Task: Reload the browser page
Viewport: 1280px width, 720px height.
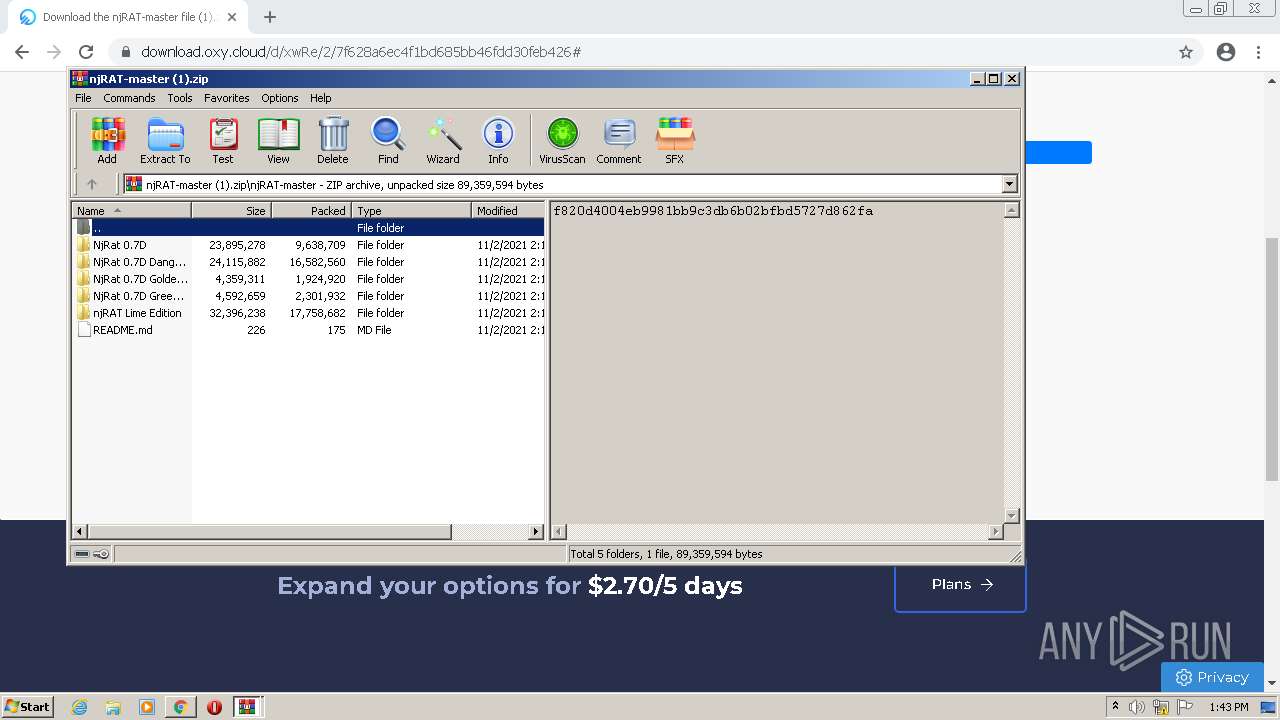Action: tap(86, 52)
